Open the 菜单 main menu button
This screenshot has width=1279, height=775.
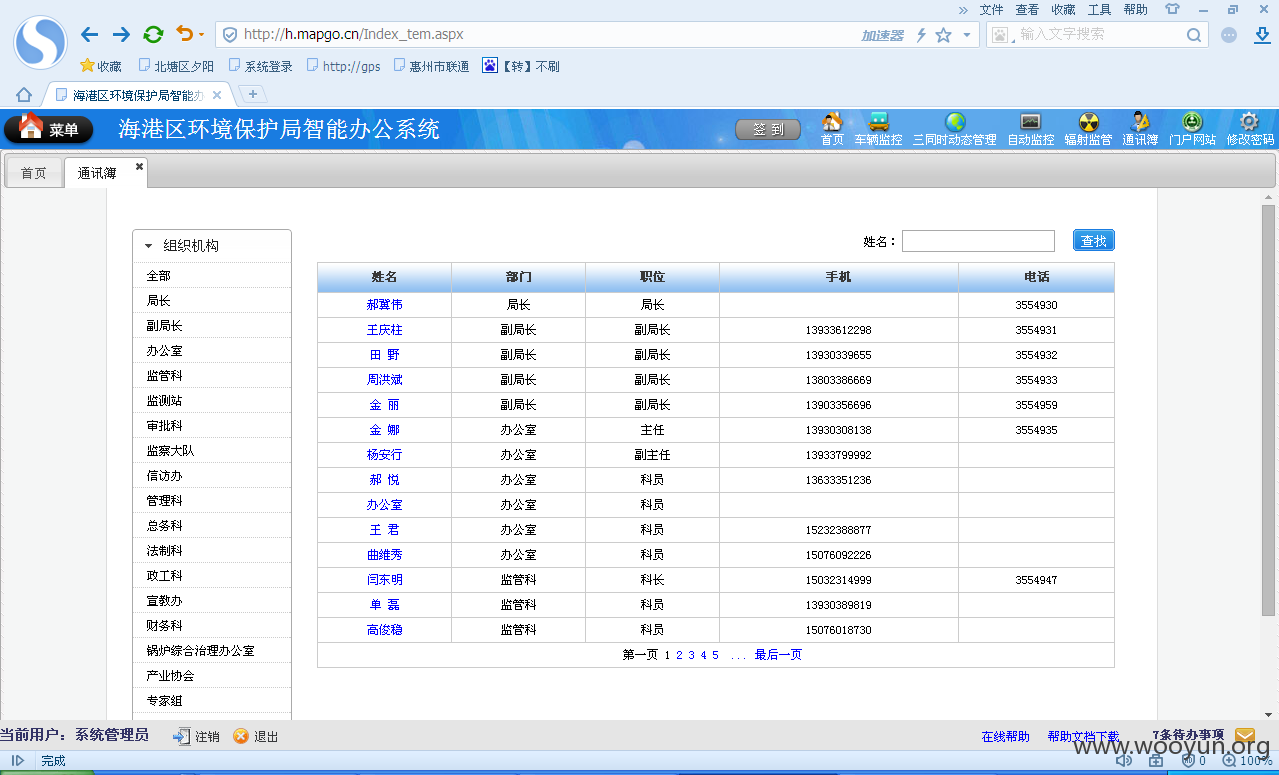48,129
